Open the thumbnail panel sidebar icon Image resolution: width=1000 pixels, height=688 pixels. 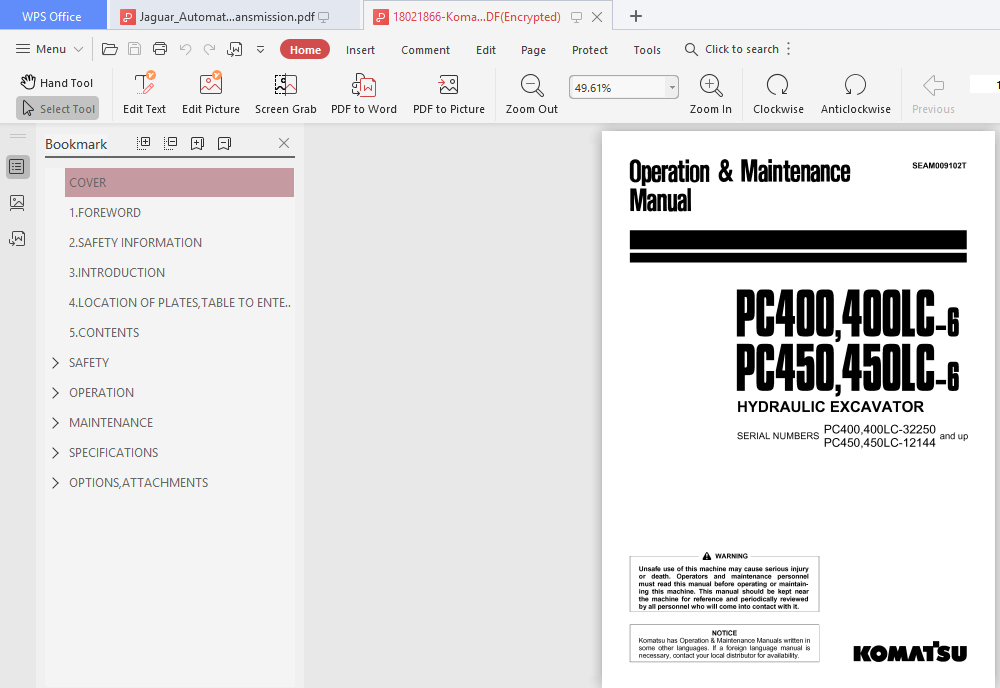17,203
